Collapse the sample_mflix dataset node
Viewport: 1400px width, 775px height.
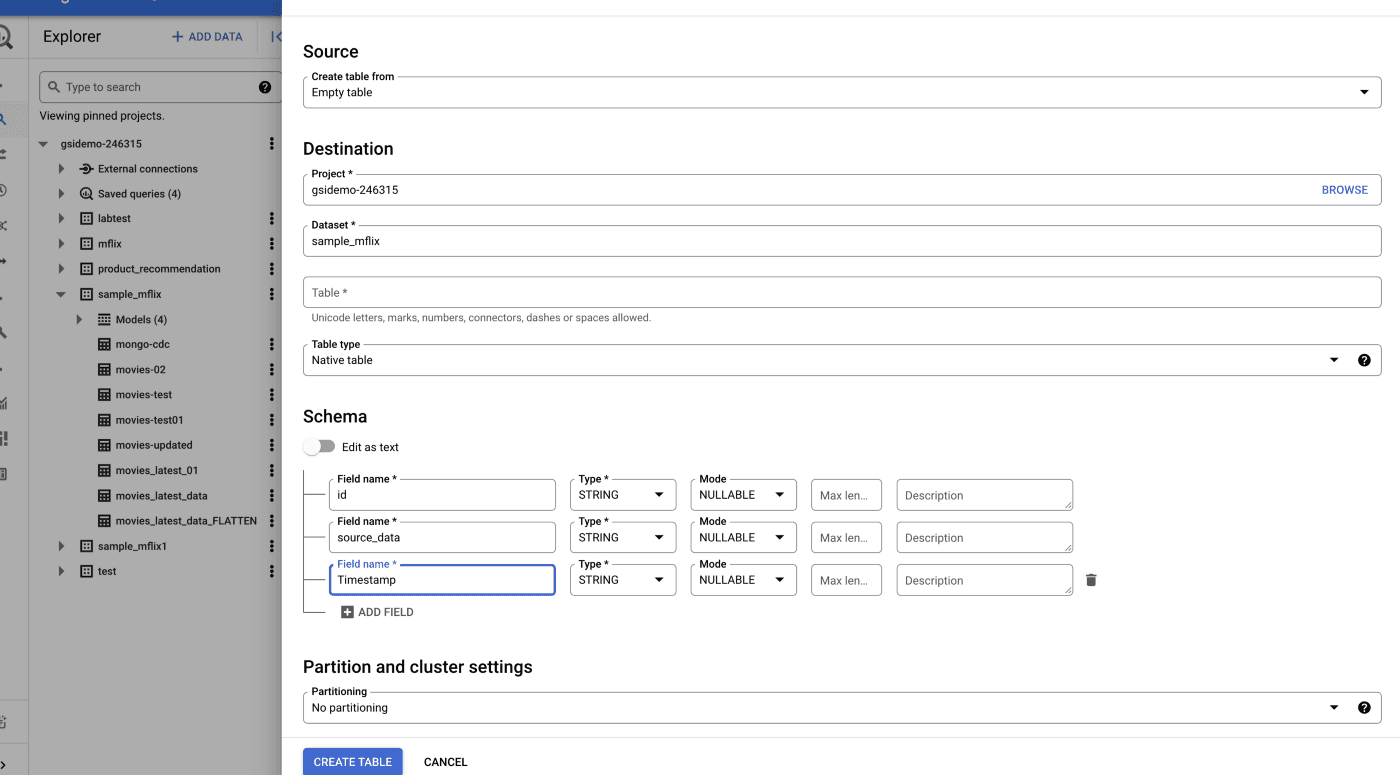point(61,295)
